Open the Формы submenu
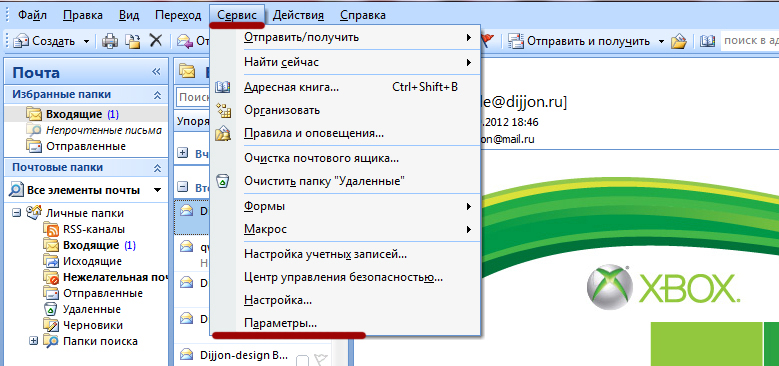The width and height of the screenshot is (779, 366). click(345, 206)
